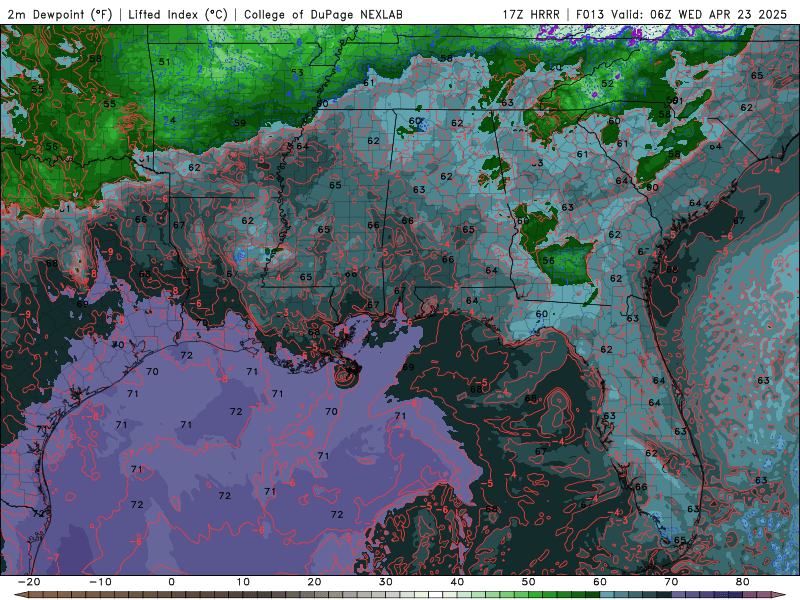The width and height of the screenshot is (800, 600).
Task: Click the '17Z HRRR' model run label
Action: coord(531,14)
